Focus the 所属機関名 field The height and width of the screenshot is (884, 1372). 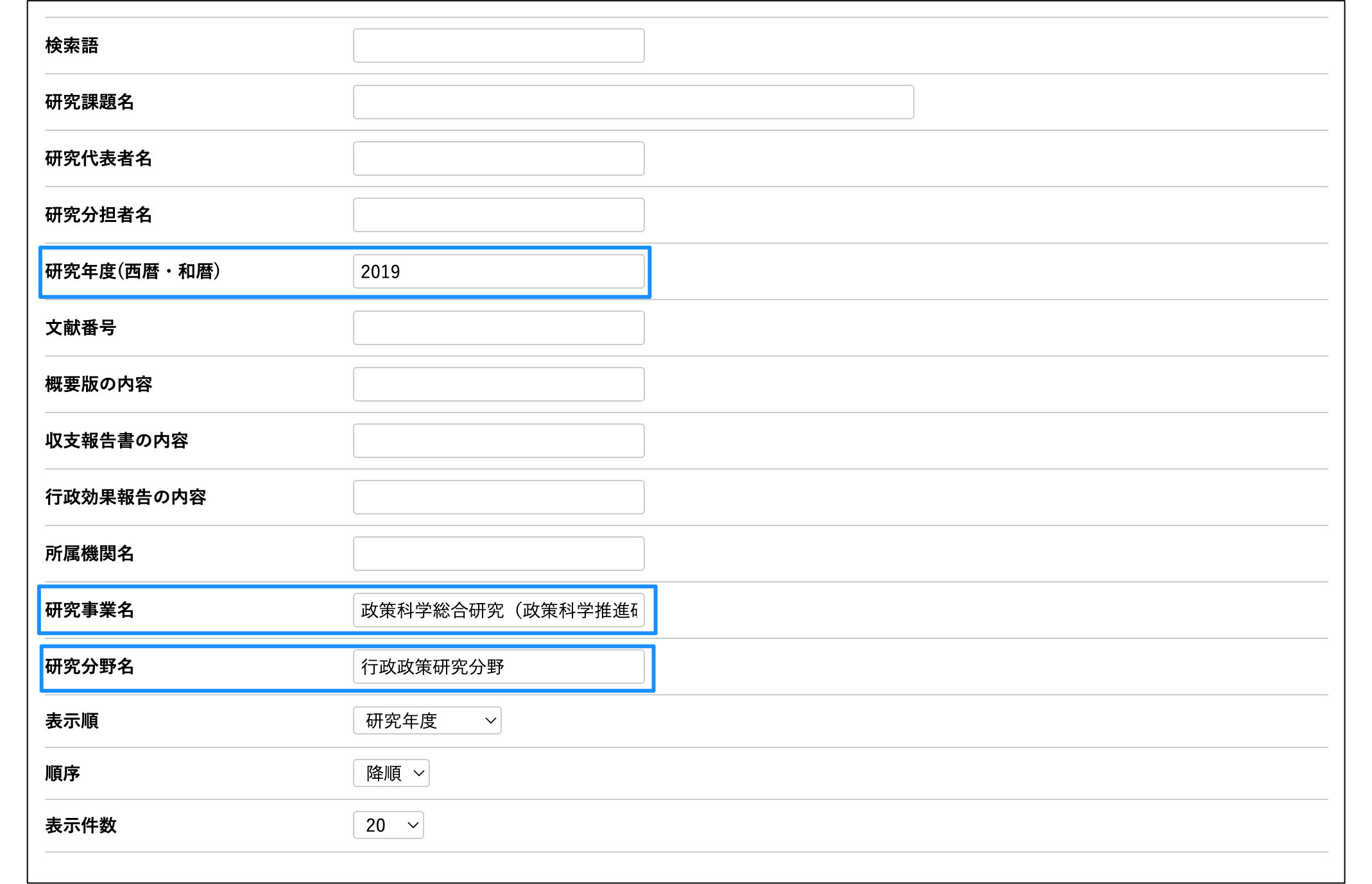pos(498,554)
